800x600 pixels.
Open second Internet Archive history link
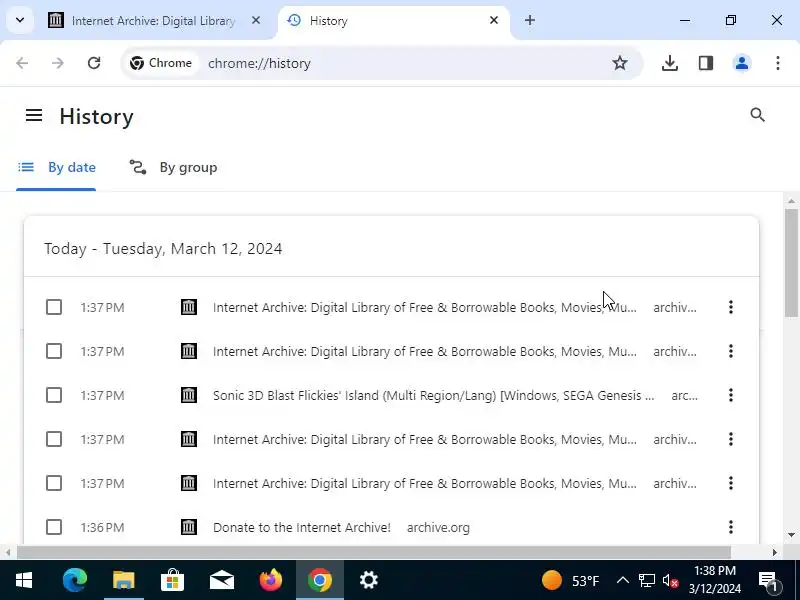(424, 352)
